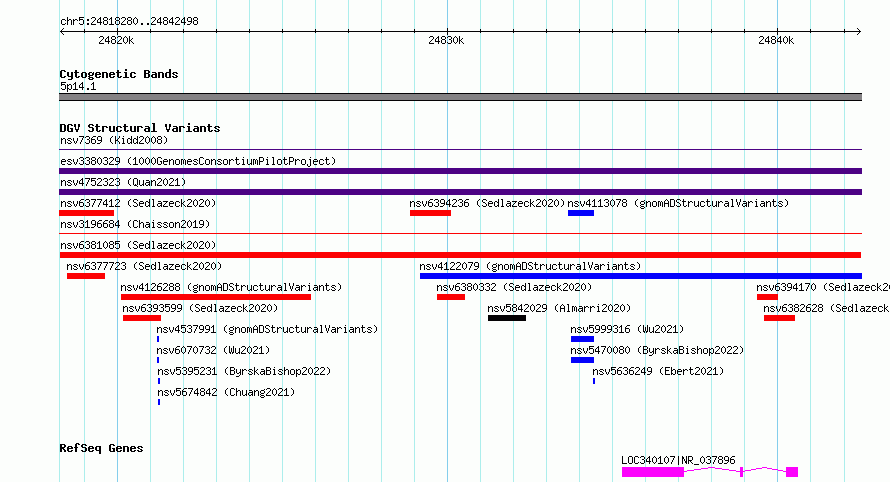Open nsv4122079 (gnomADStructuralVariants) label
890x482 pixels.
[x=530, y=266]
